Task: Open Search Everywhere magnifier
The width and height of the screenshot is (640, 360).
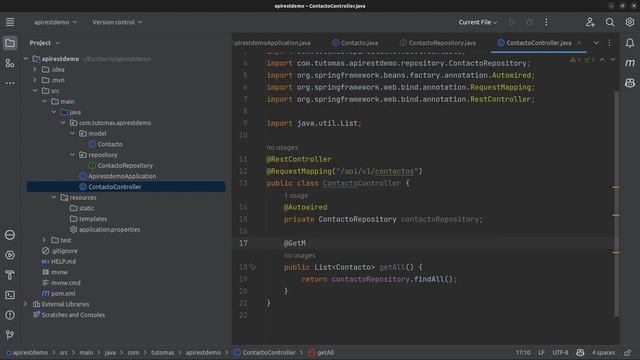Action: pyautogui.click(x=610, y=22)
